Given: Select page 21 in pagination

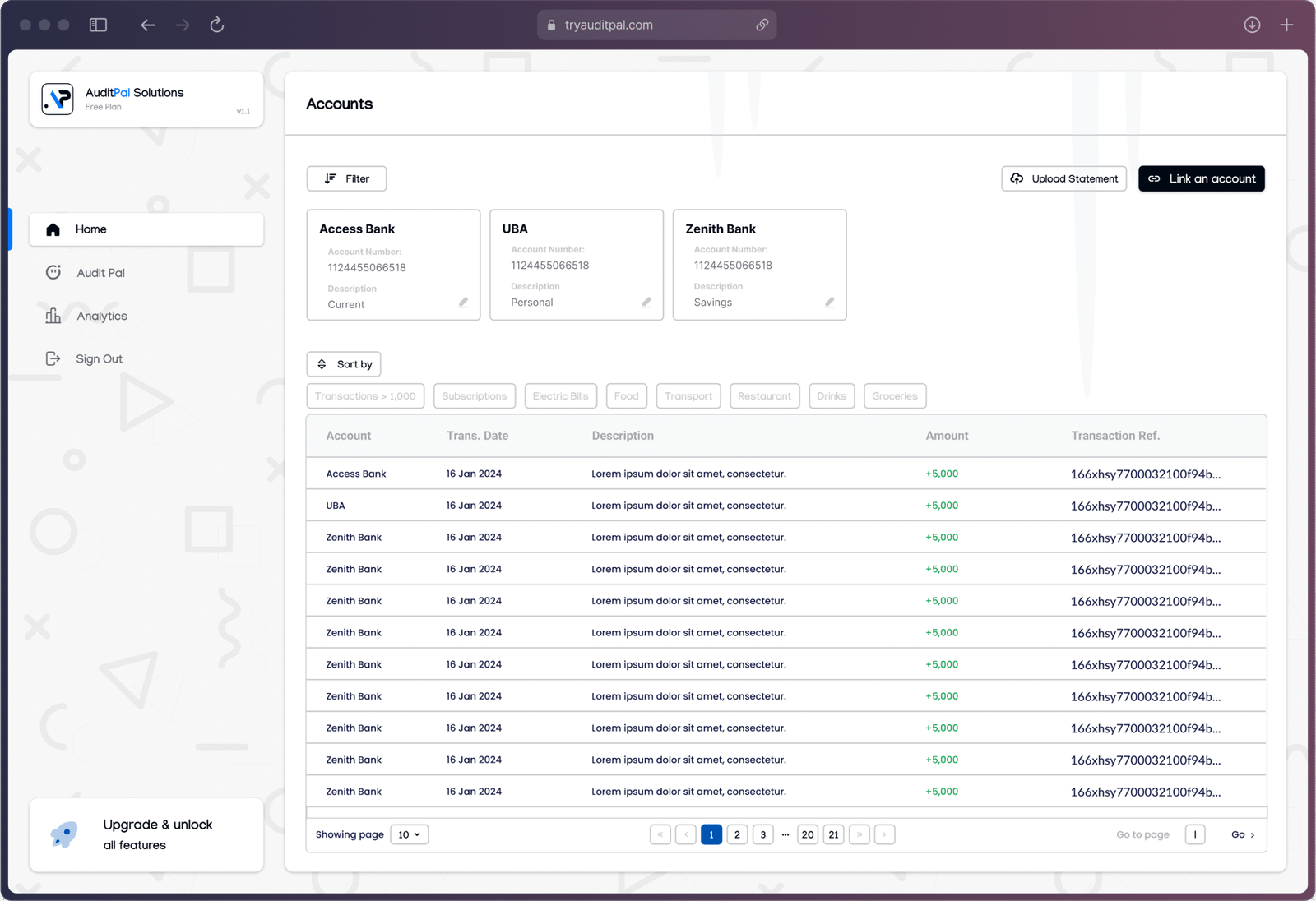Looking at the screenshot, I should pos(834,834).
